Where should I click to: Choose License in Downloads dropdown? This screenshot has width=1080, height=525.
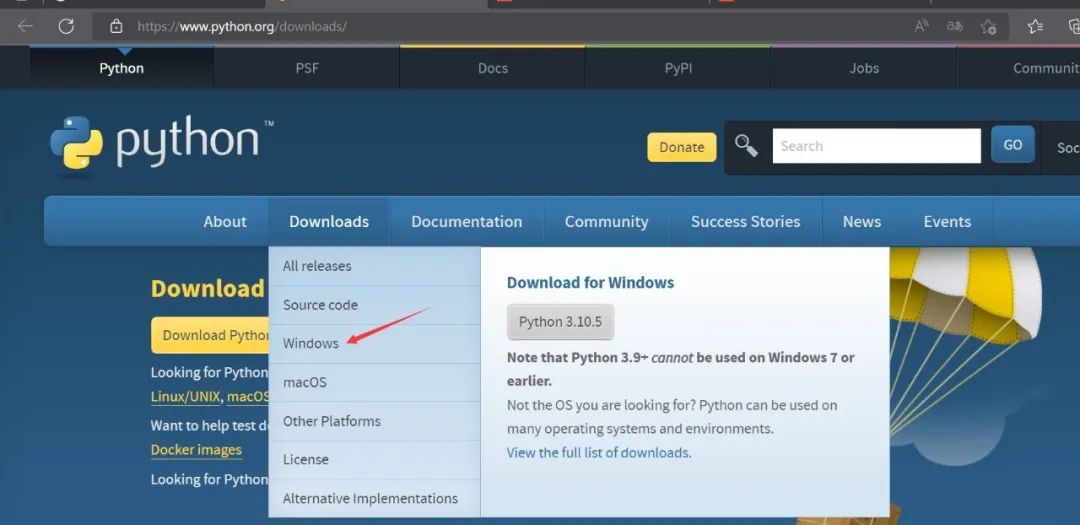(x=374, y=460)
